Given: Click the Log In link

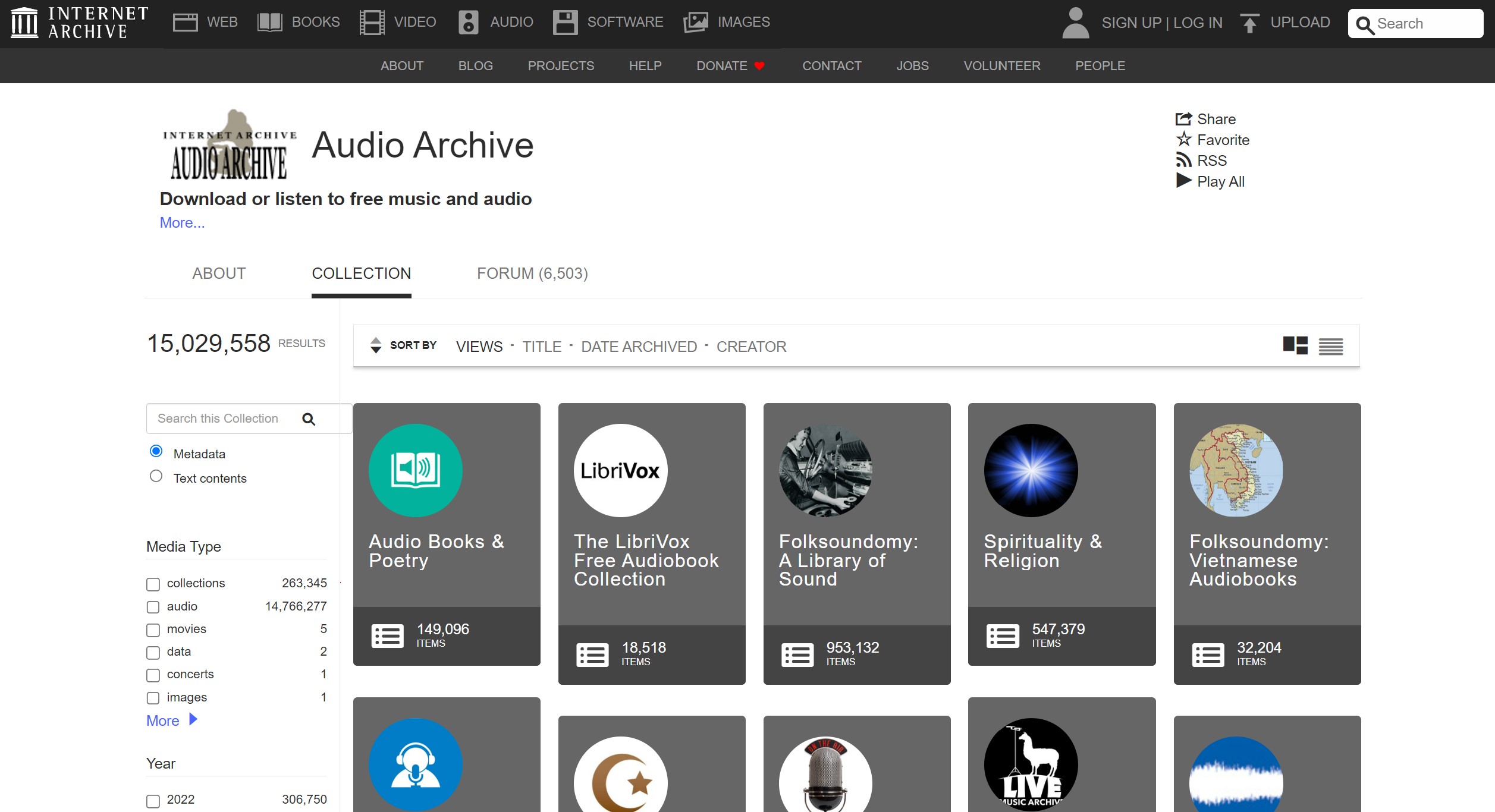Looking at the screenshot, I should tap(1198, 23).
